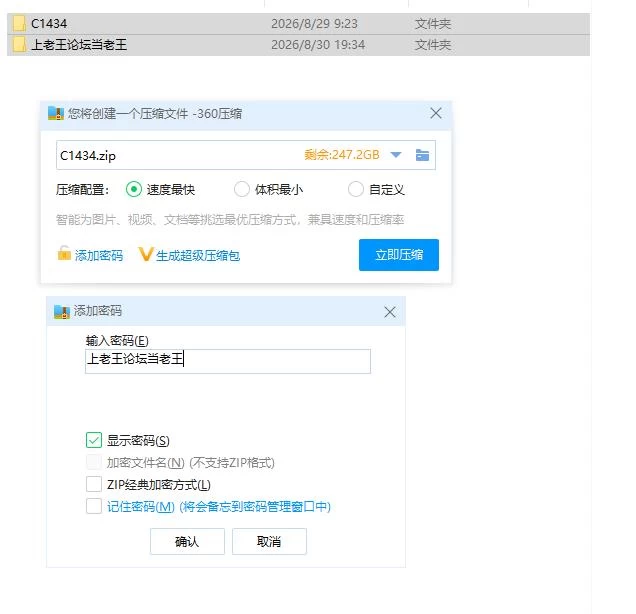Click the lock icon beside 添加密码
Image resolution: width=636 pixels, height=614 pixels.
(x=64, y=253)
